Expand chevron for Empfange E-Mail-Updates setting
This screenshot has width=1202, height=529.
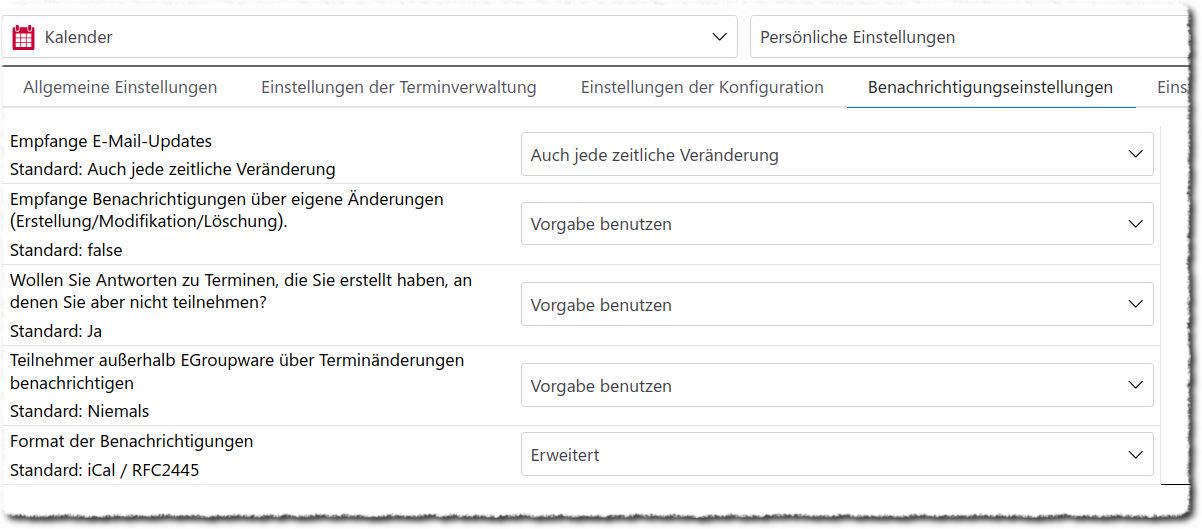coord(1135,155)
